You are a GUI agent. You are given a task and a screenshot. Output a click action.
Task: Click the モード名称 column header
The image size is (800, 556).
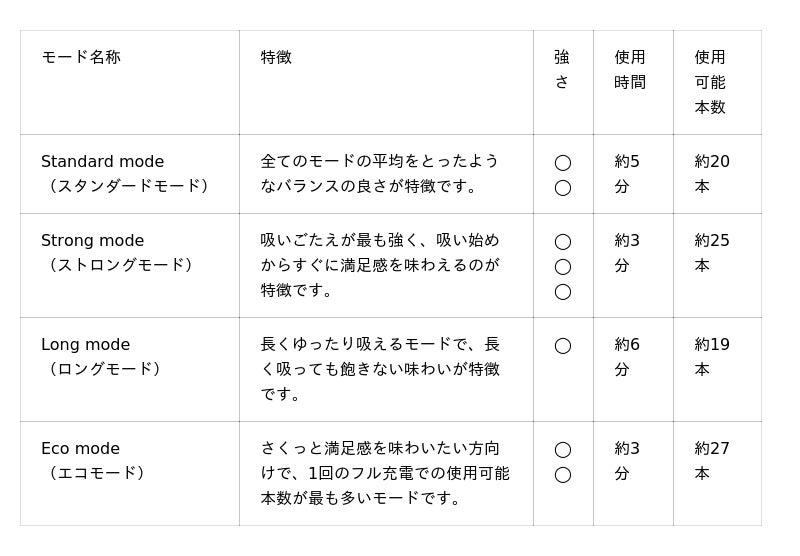[81, 58]
